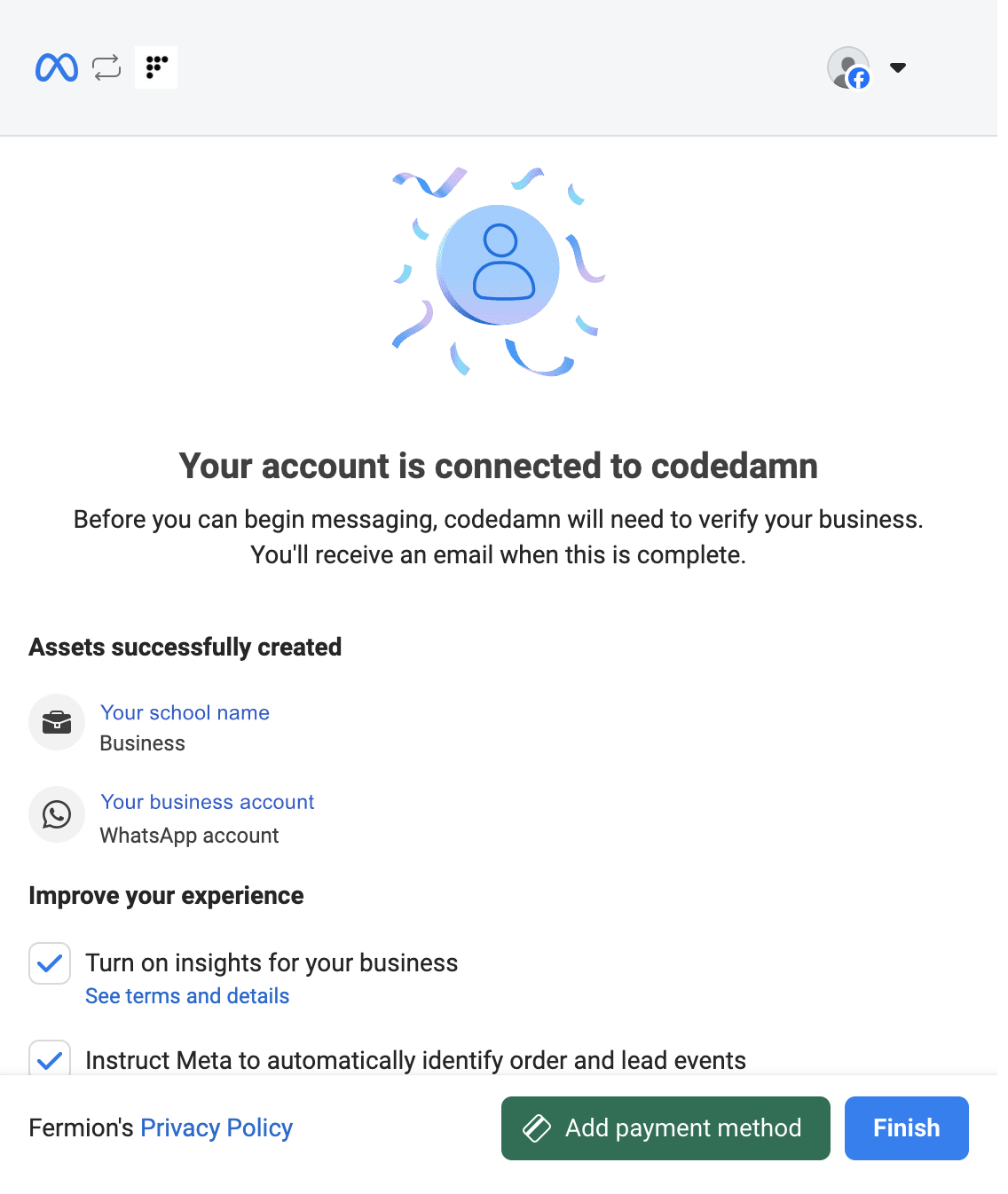Open the 'Your business account' link
Viewport: 1008px width, 1194px height.
pyautogui.click(x=208, y=802)
